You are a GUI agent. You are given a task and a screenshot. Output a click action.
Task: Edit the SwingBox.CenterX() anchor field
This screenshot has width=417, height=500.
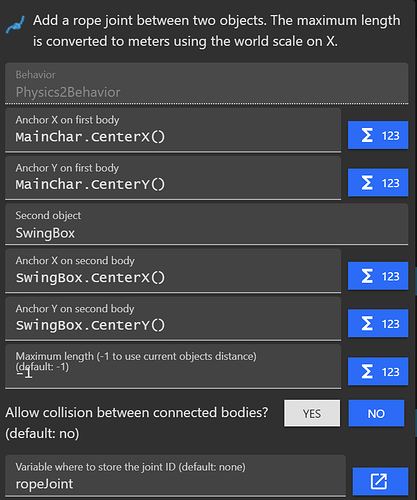[173, 271]
